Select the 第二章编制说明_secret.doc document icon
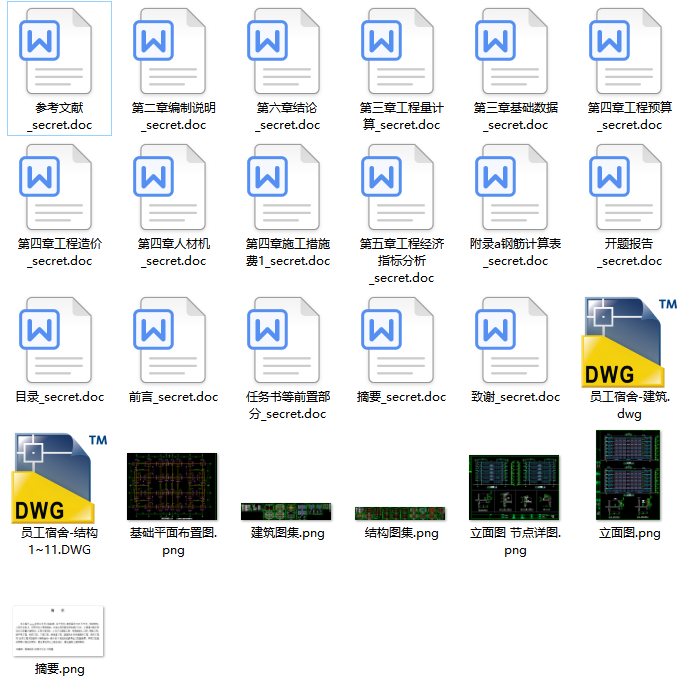Viewport: 678px width, 683px height. point(170,51)
